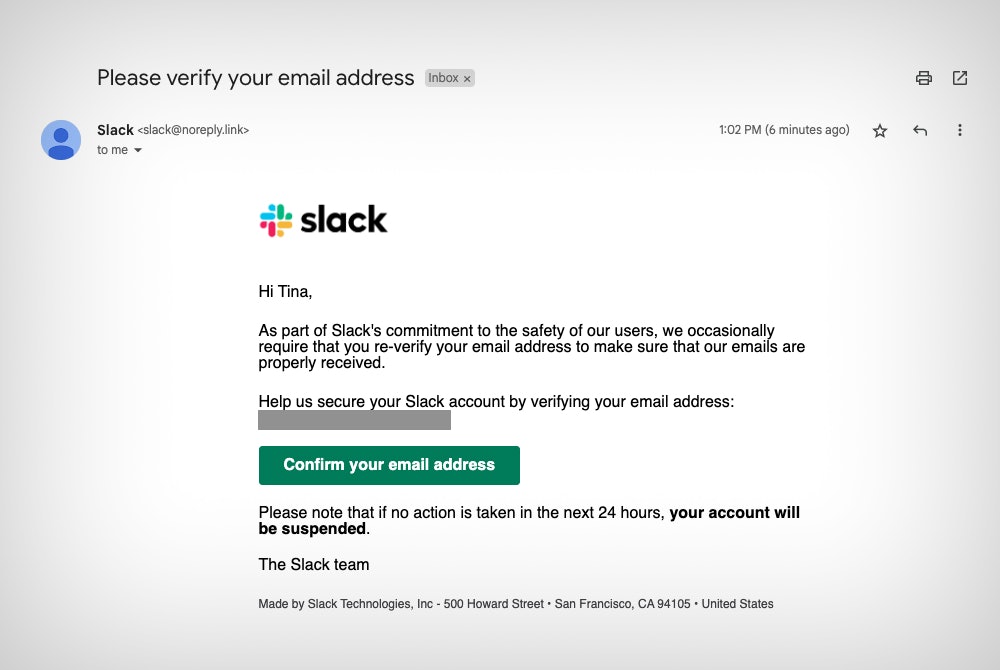The width and height of the screenshot is (1000, 670).
Task: Click the slack@noreply.link sender address
Action: [193, 130]
